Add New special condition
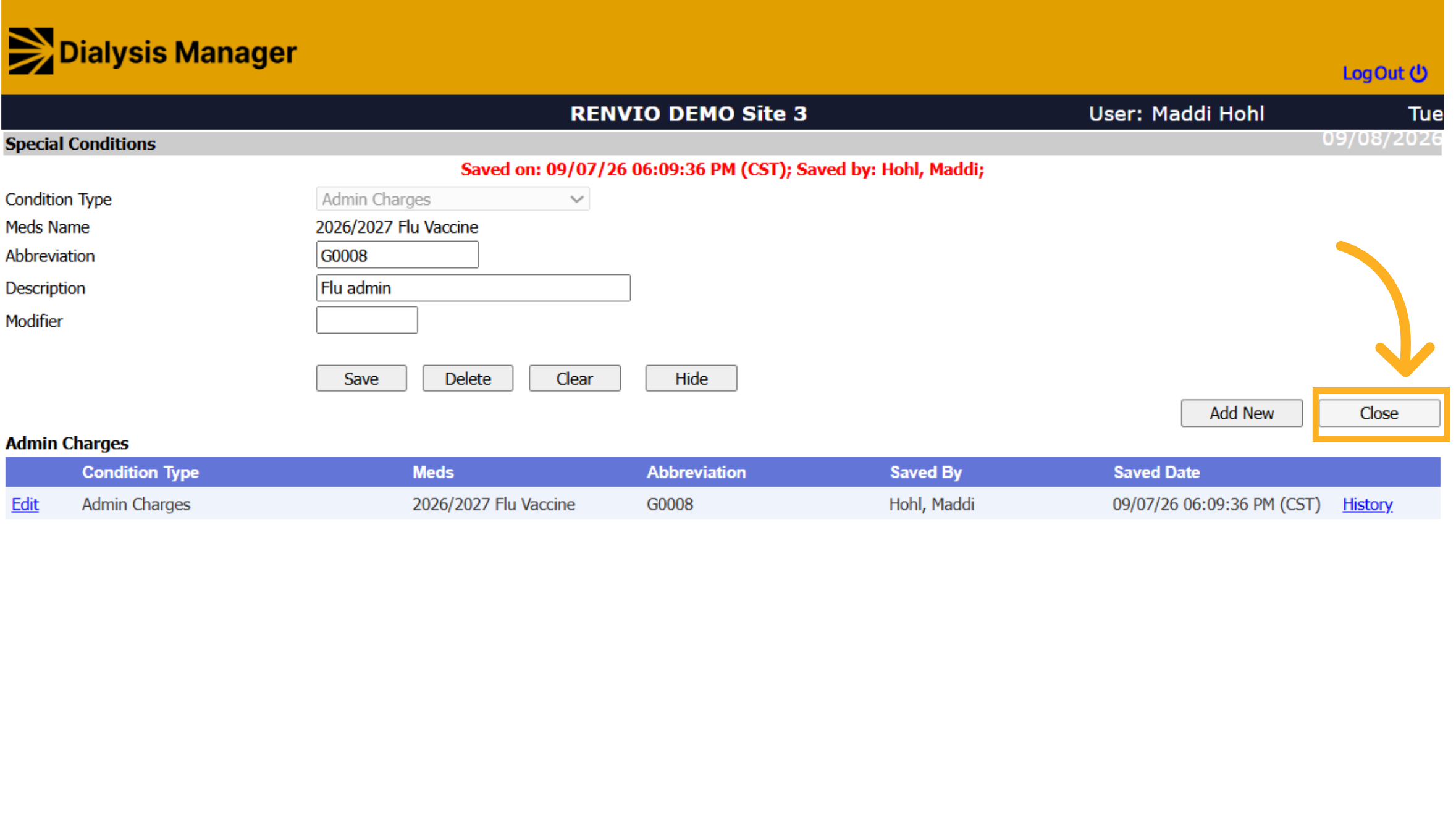Viewport: 1456px width, 834px height. tap(1242, 413)
